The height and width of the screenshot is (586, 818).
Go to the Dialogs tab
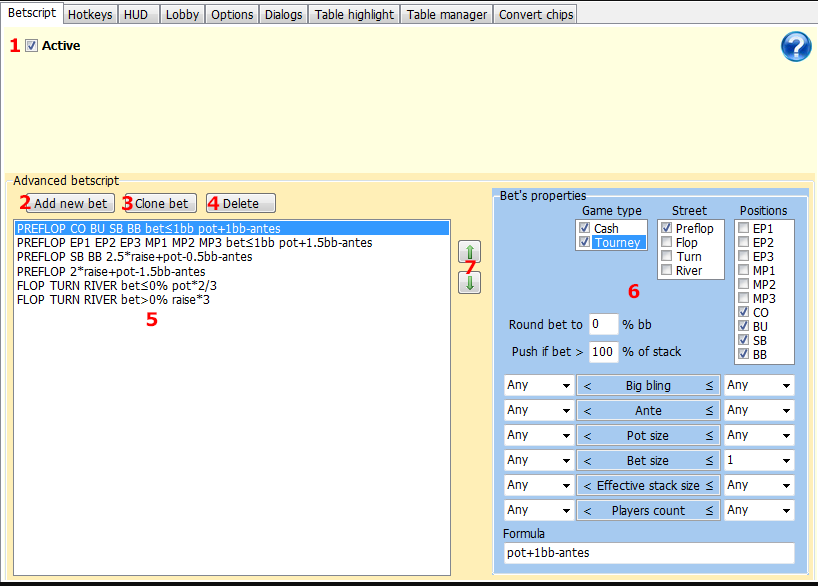click(x=283, y=15)
